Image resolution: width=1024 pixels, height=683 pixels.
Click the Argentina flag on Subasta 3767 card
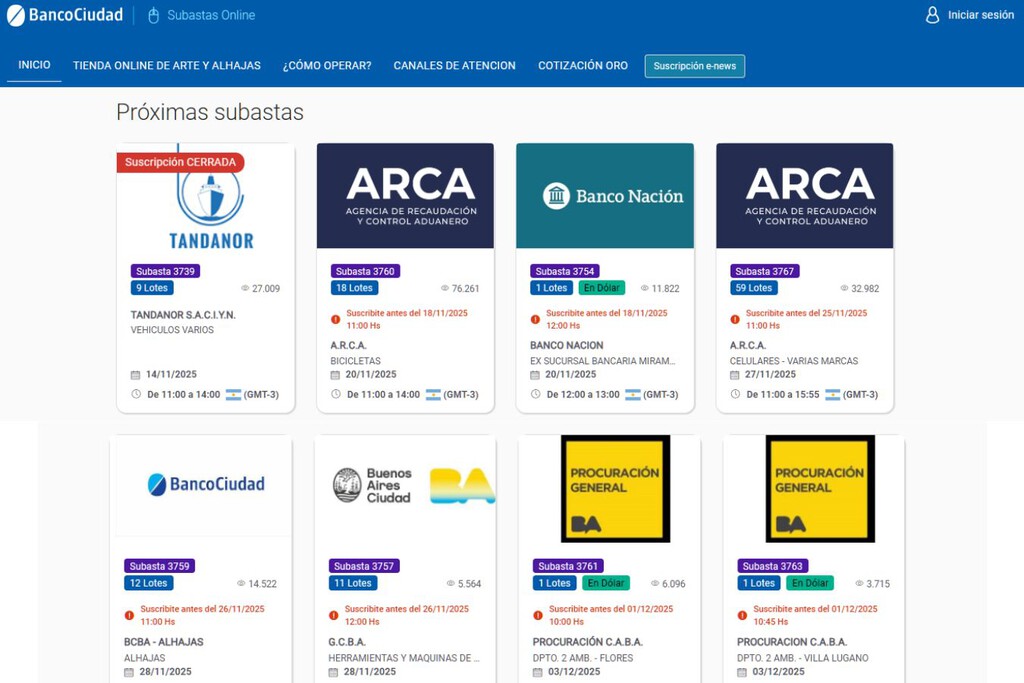point(832,394)
